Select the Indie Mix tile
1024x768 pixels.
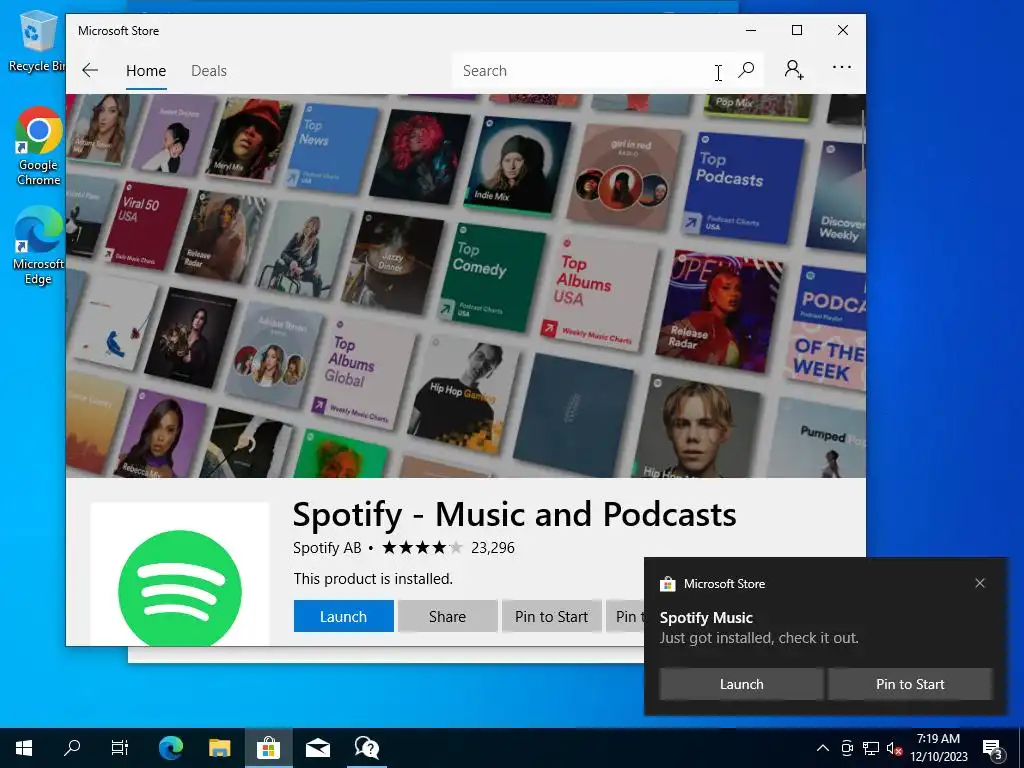(517, 166)
